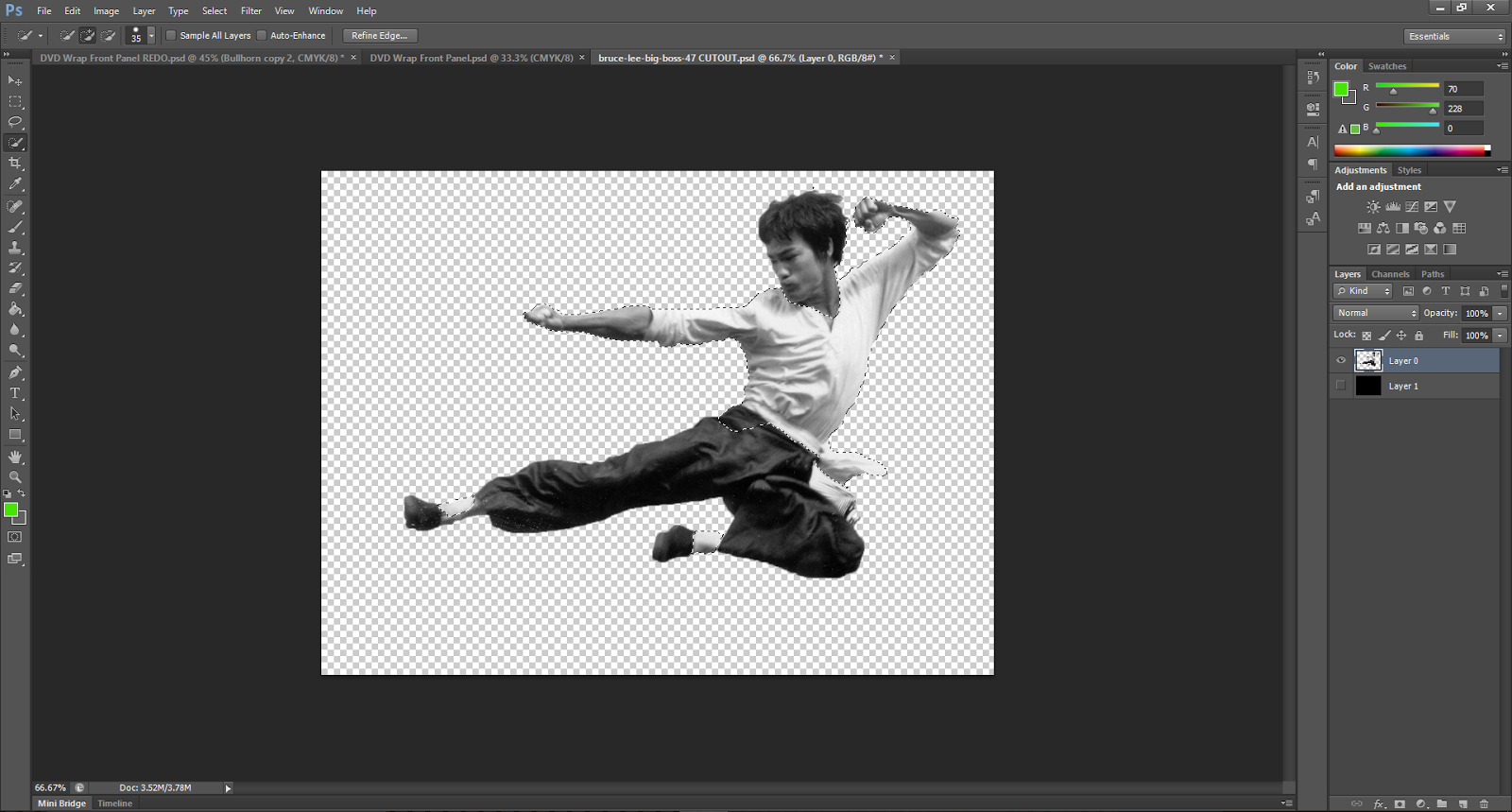Viewport: 1512px width, 812px height.
Task: Select the Pen tool
Action: [x=15, y=372]
